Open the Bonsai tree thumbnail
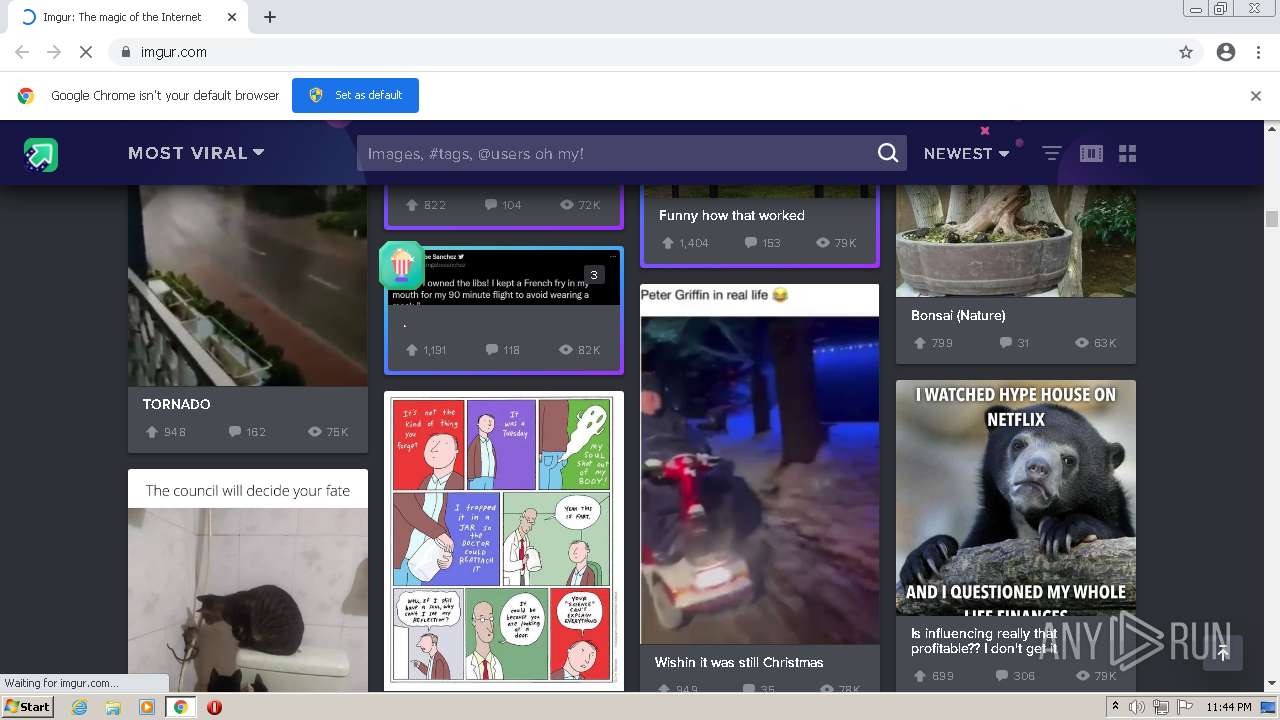Viewport: 1280px width, 720px height. (1016, 240)
